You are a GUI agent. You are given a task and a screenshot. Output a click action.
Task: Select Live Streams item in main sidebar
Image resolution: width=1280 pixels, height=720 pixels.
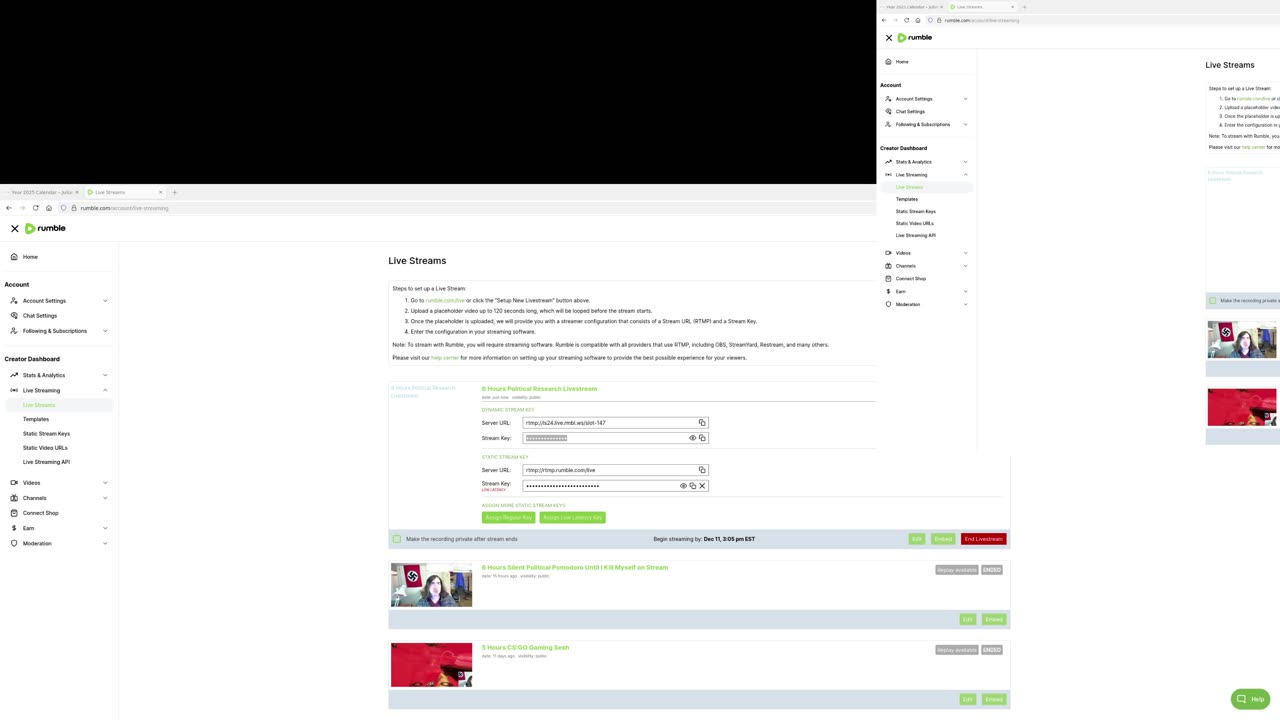(x=39, y=405)
